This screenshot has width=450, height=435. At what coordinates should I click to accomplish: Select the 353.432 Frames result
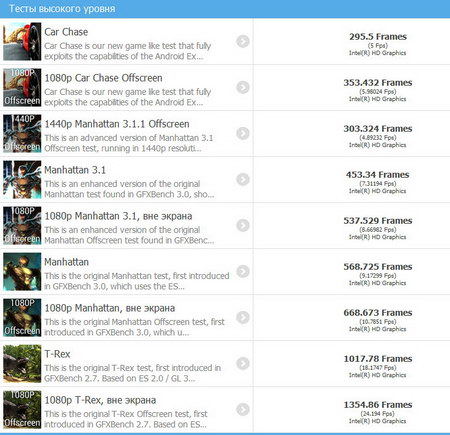coord(378,83)
